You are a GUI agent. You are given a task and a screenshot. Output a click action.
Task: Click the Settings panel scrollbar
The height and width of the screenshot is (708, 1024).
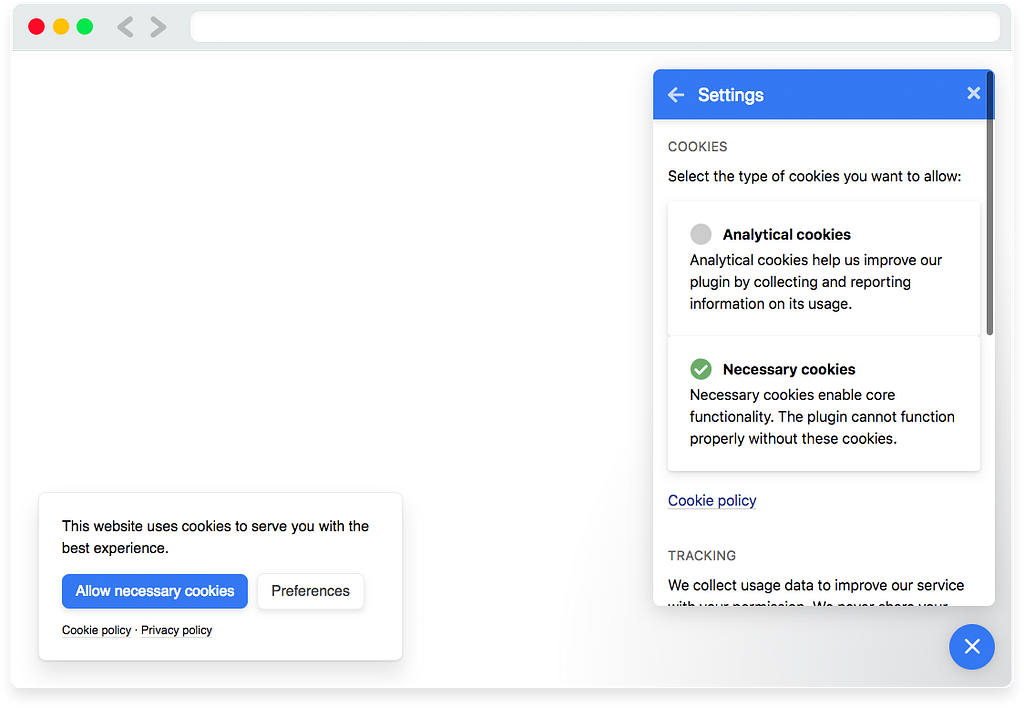coord(989,230)
